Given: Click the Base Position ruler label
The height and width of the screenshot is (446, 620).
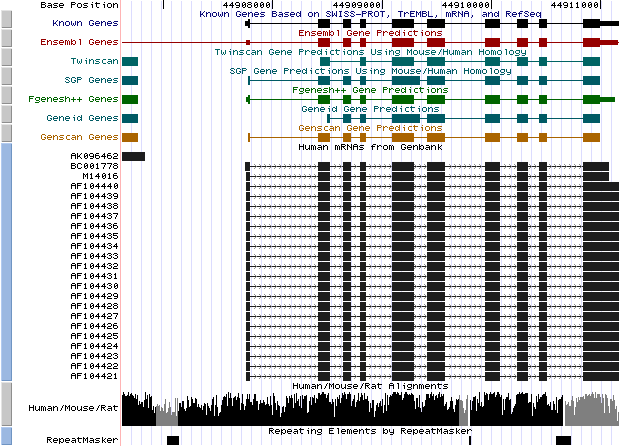Looking at the screenshot, I should coord(79,5).
